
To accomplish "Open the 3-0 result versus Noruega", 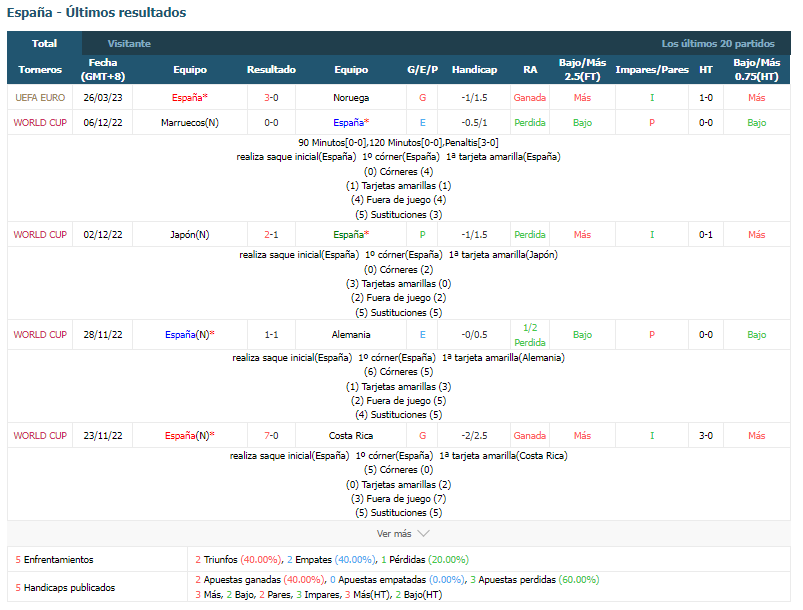I will [x=271, y=97].
